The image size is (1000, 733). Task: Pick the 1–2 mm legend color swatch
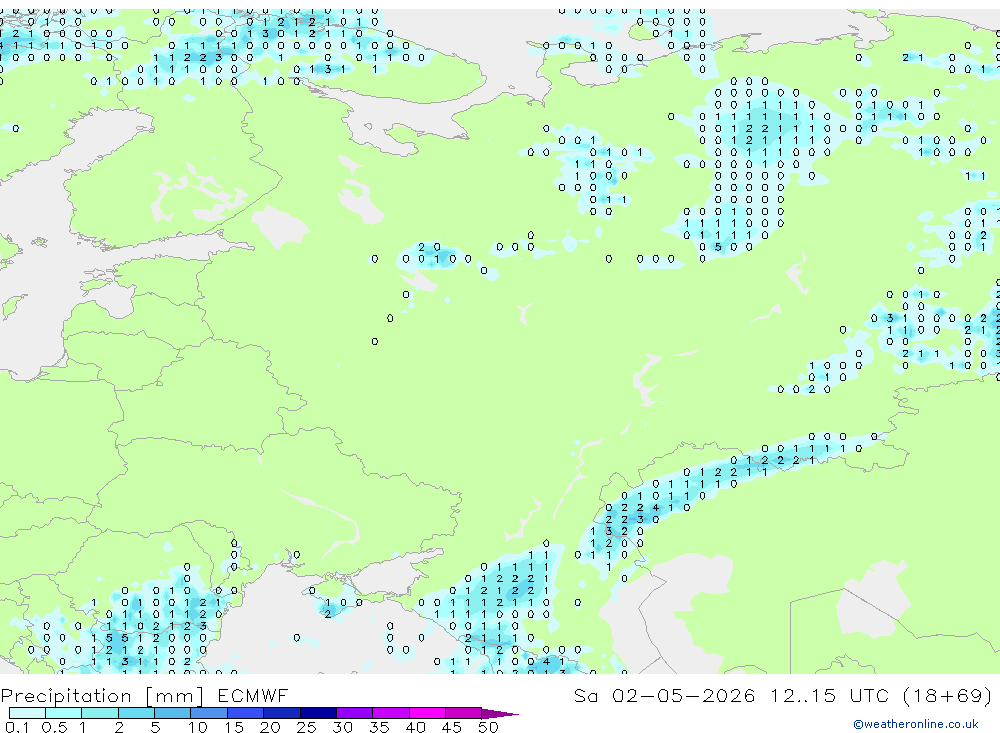pos(100,713)
